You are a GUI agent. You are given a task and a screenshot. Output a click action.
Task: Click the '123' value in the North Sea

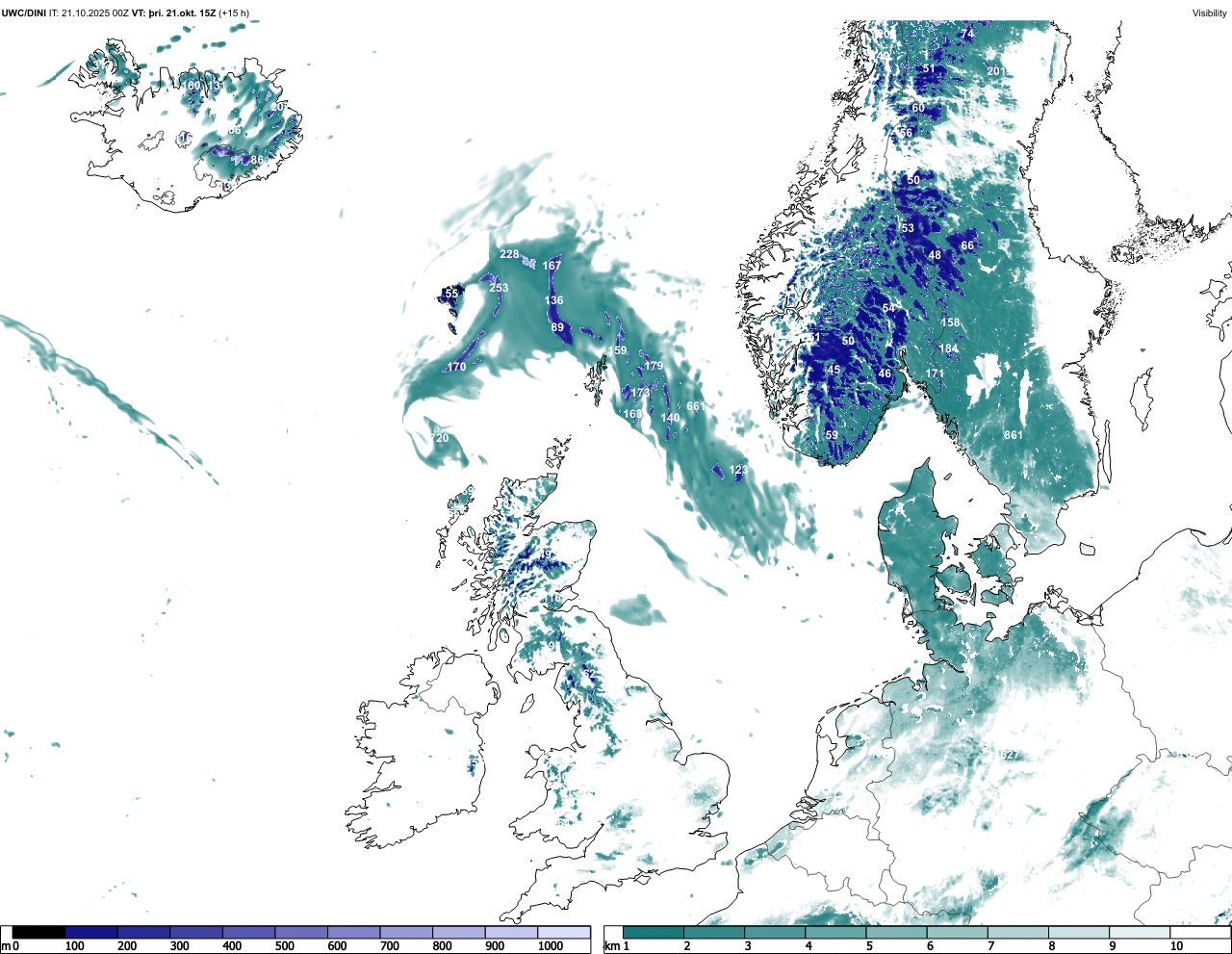(x=738, y=471)
